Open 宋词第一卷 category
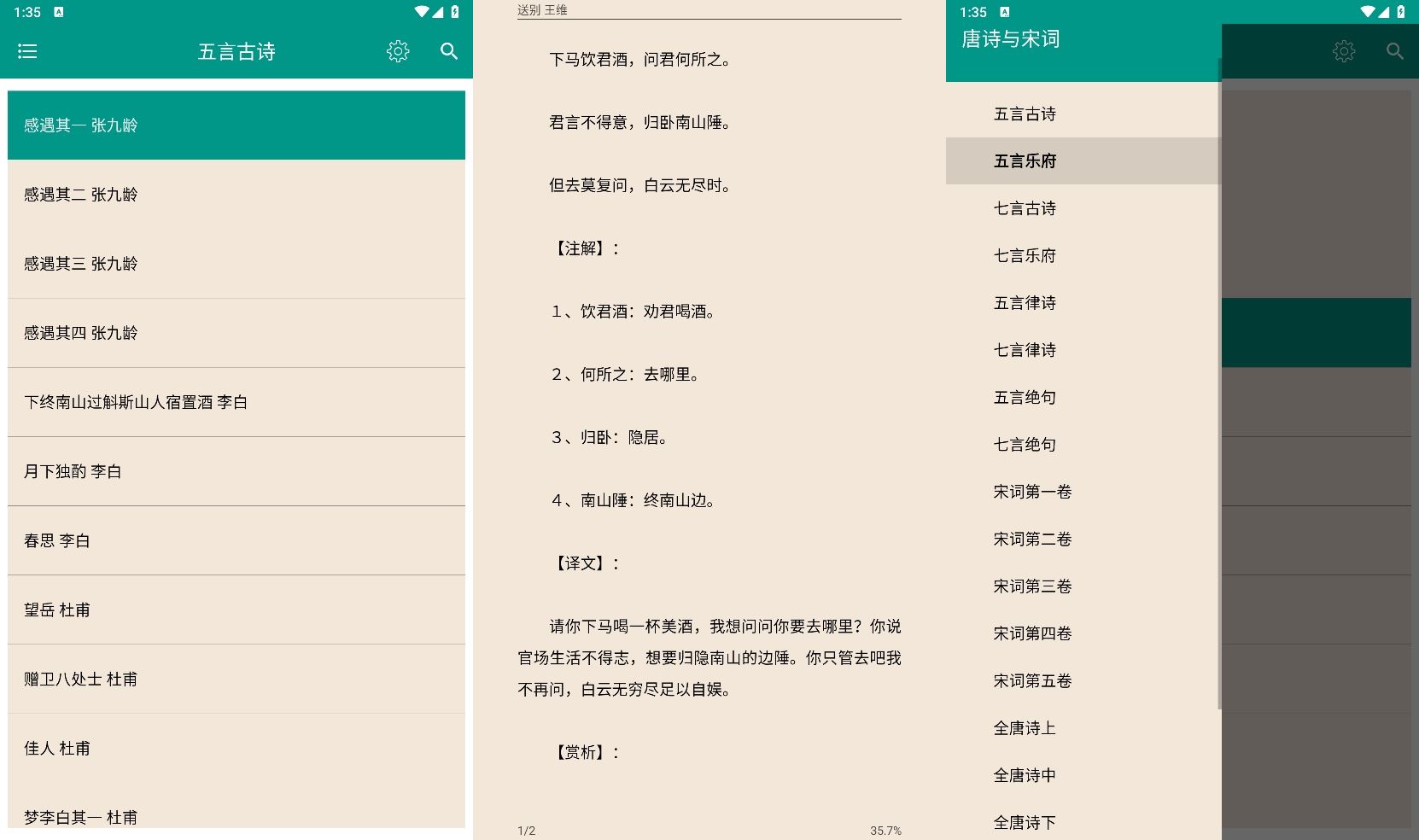The width and height of the screenshot is (1419, 840). click(x=1033, y=491)
